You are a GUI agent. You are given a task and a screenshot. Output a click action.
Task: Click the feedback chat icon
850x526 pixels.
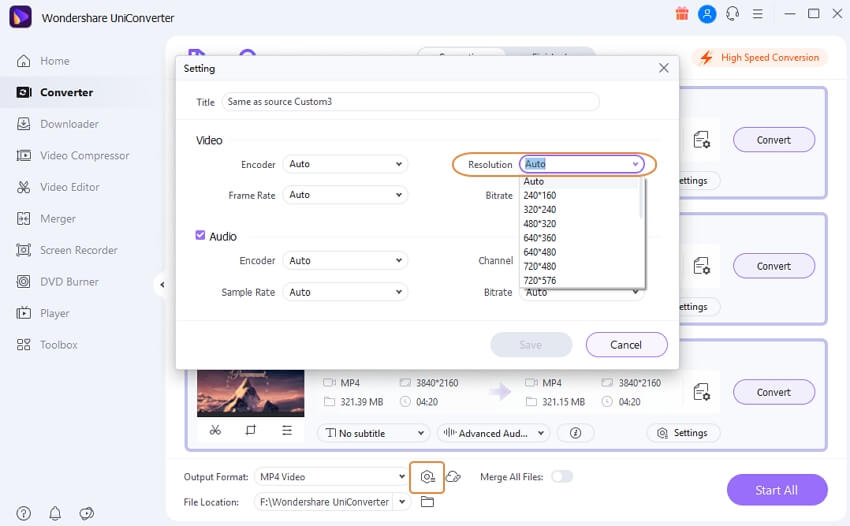pos(87,513)
